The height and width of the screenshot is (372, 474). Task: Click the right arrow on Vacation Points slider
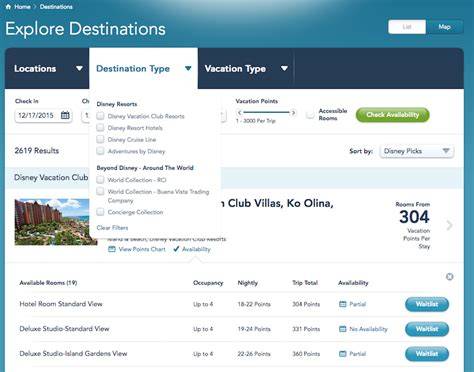coord(293,113)
